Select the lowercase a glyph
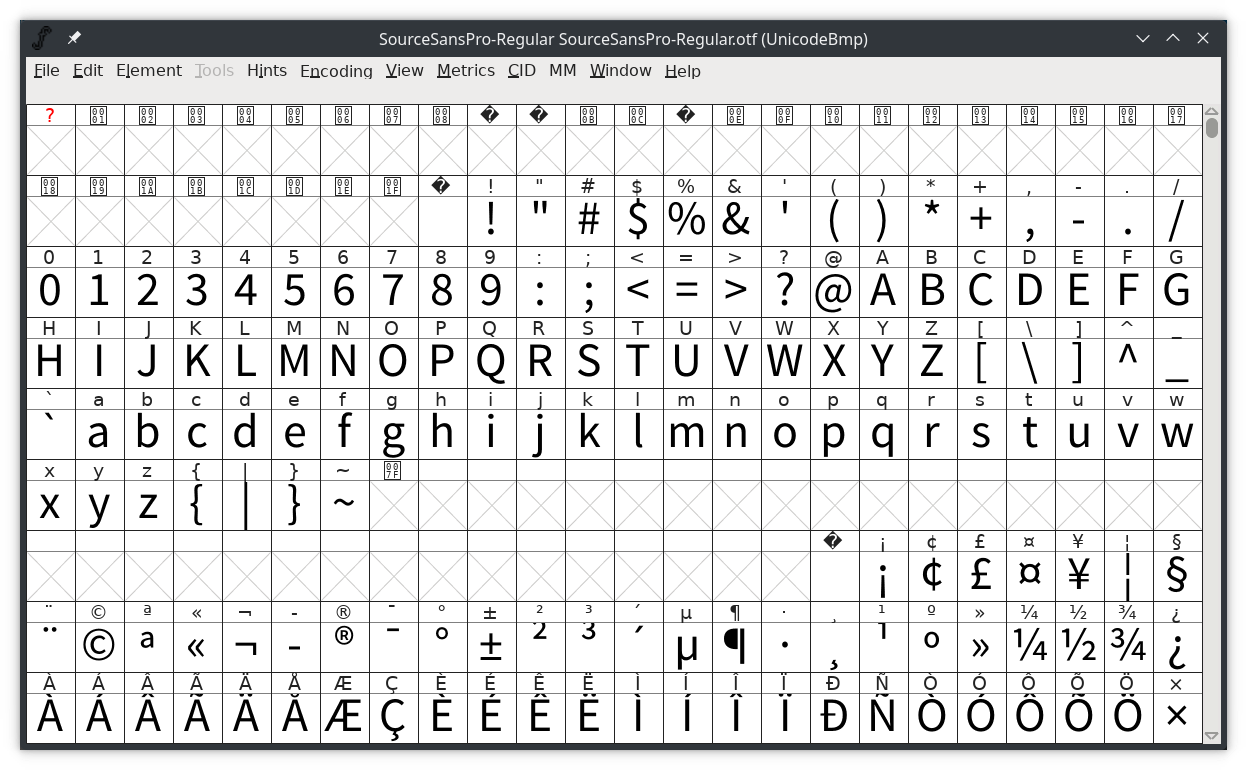1247x770 pixels. (99, 434)
